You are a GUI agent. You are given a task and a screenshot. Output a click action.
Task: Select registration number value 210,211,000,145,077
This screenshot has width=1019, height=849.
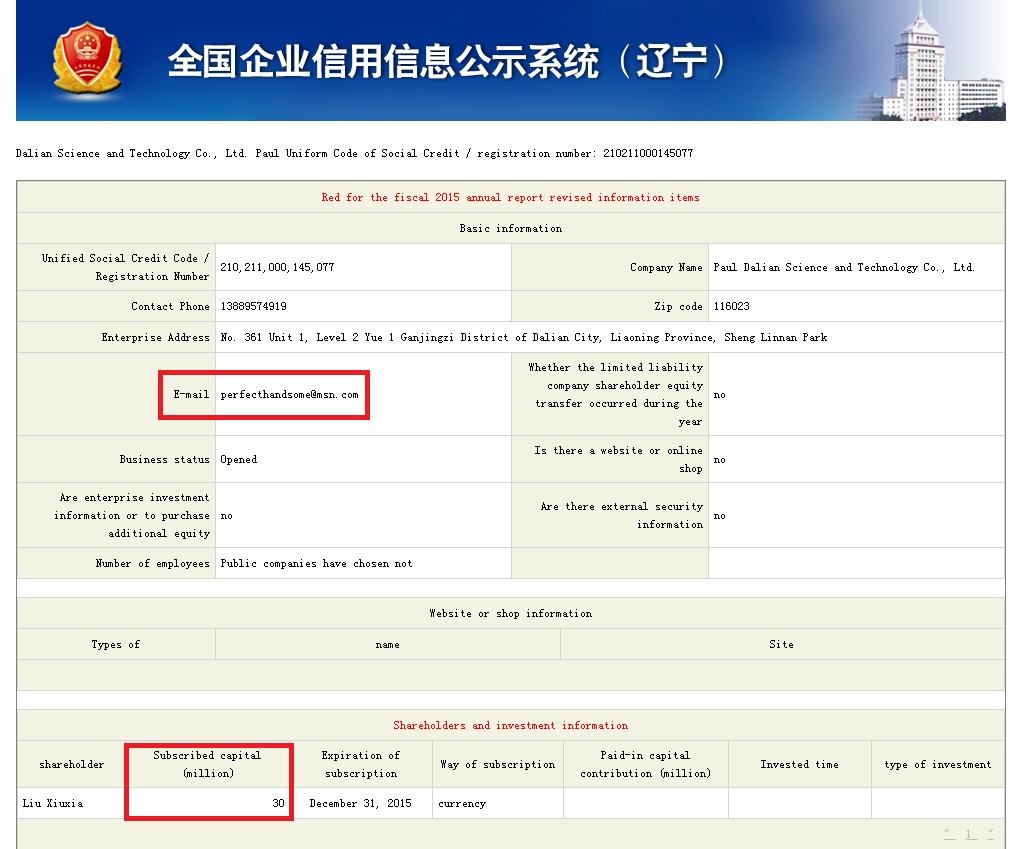pos(277,267)
